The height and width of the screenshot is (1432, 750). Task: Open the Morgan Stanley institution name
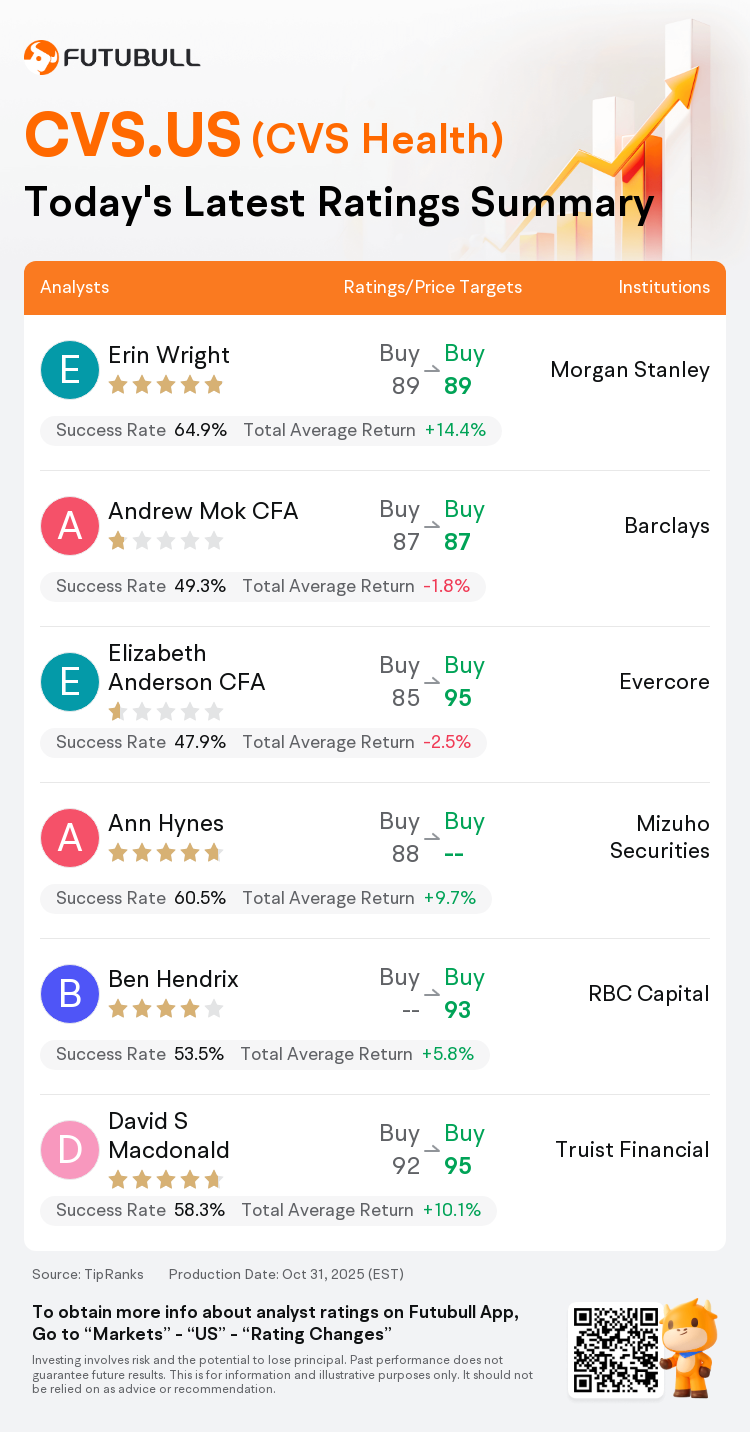(x=630, y=370)
